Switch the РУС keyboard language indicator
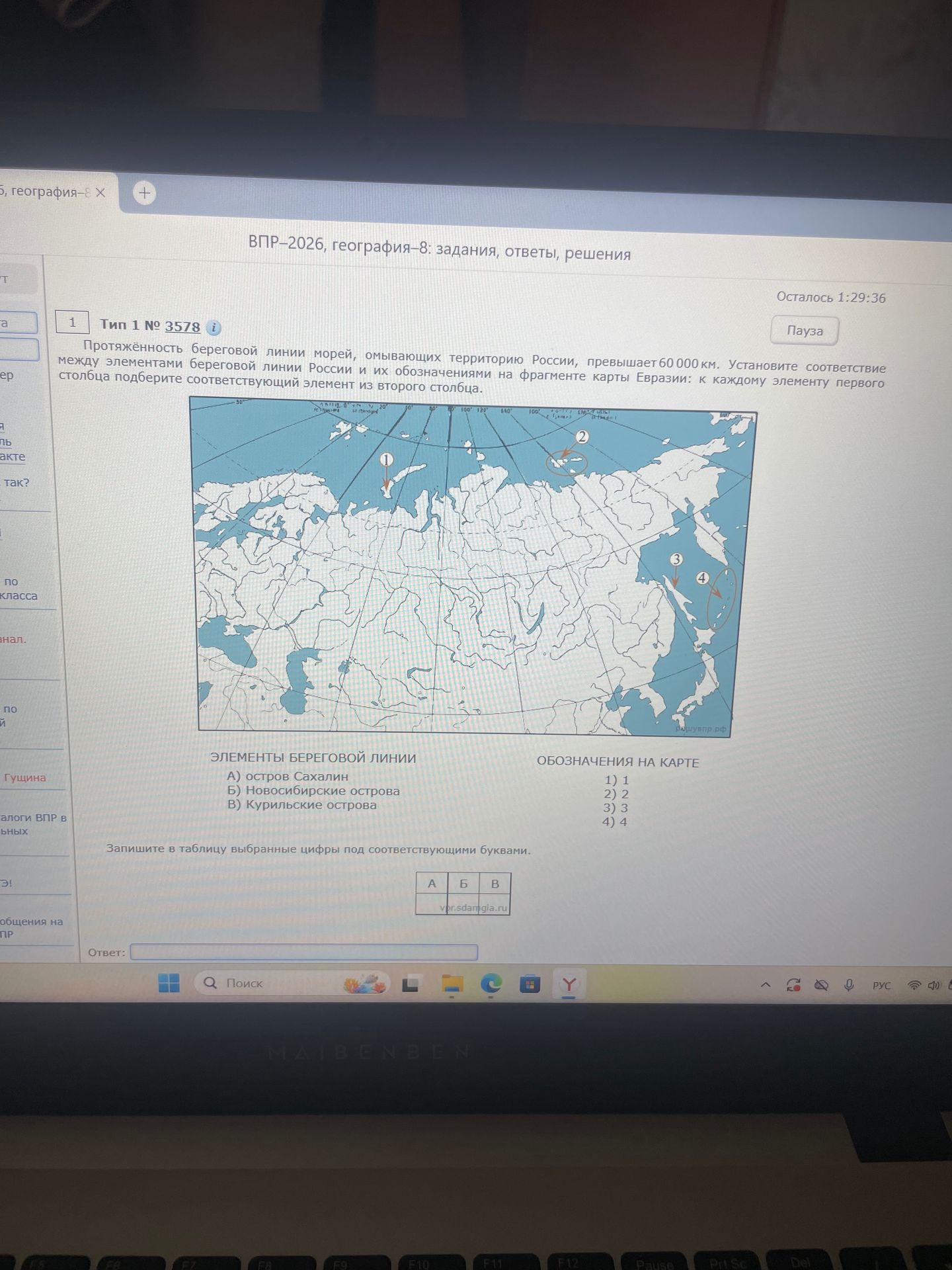This screenshot has width=952, height=1270. [x=881, y=986]
